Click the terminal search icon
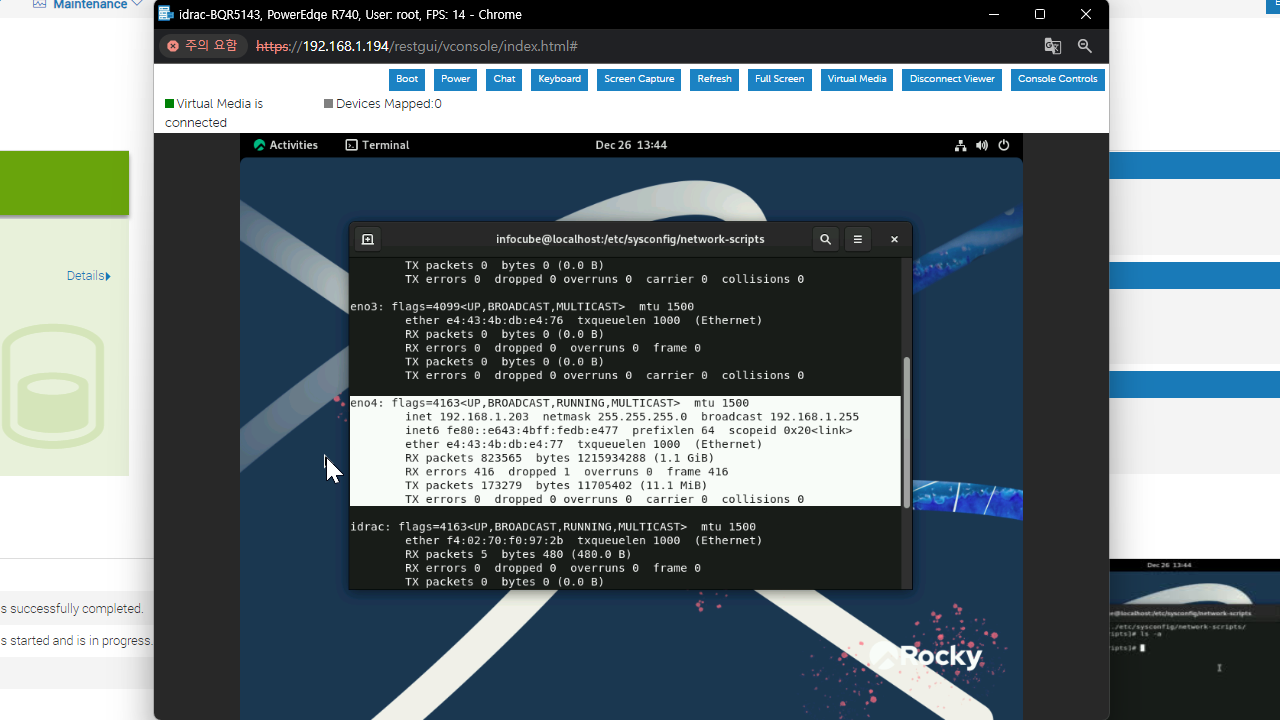 pos(825,239)
